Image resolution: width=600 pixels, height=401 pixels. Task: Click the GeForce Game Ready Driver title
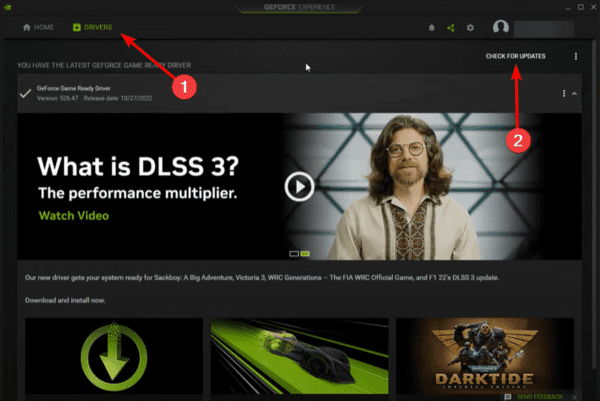click(73, 88)
